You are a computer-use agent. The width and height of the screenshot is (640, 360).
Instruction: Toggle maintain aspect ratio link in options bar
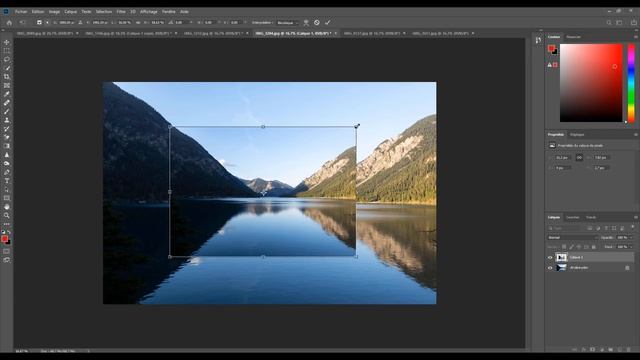pyautogui.click(x=138, y=22)
